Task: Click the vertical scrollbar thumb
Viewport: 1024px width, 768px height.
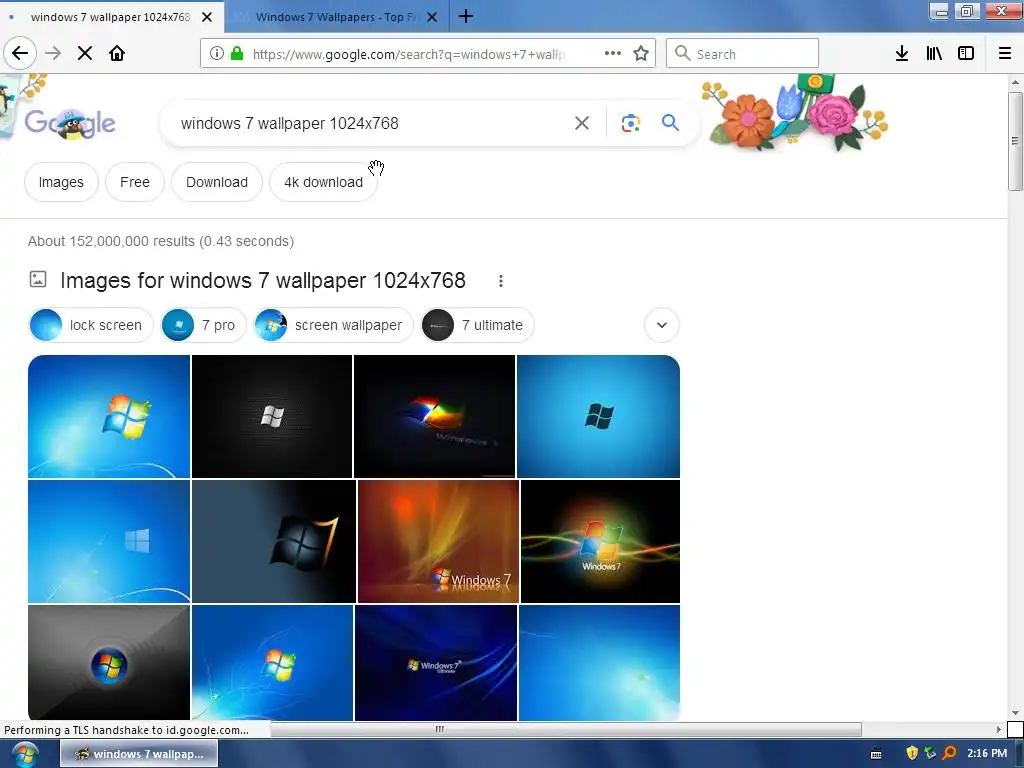Action: point(1015,141)
